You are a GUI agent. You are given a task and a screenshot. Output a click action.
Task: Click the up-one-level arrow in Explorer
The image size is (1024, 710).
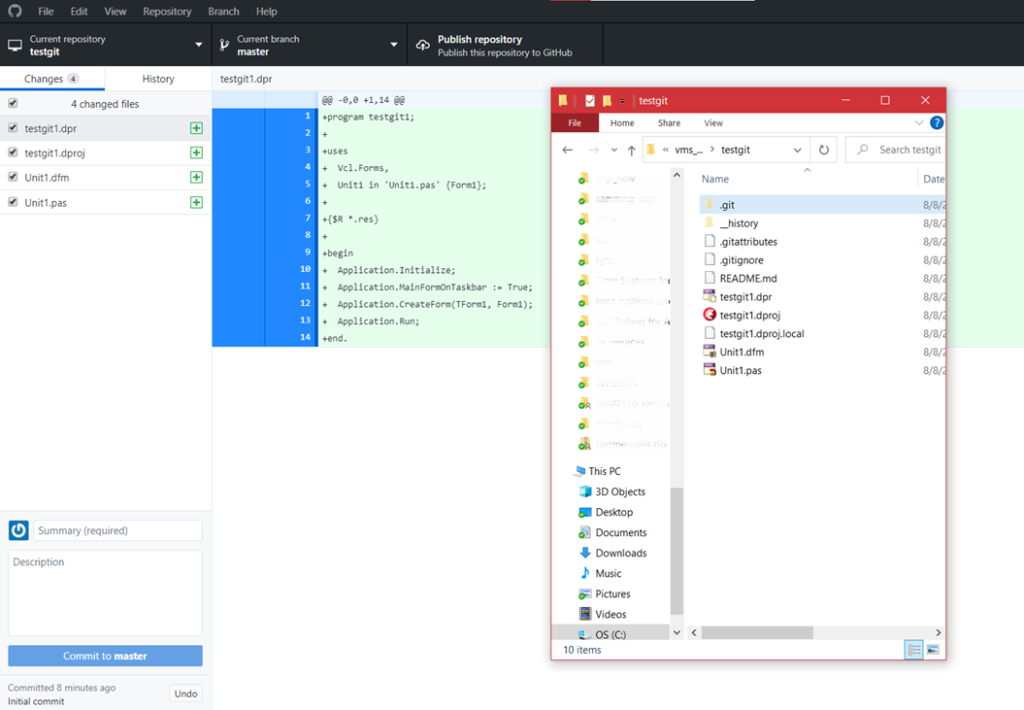[x=632, y=150]
